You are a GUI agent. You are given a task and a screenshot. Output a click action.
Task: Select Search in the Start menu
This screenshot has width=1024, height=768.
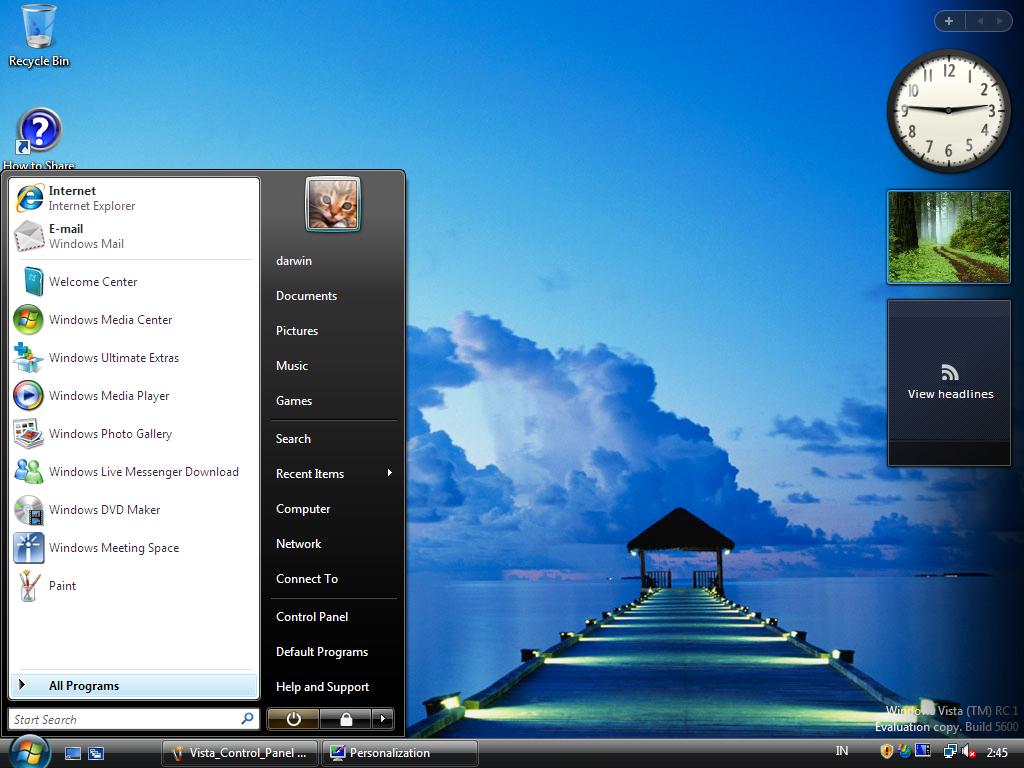click(334, 439)
